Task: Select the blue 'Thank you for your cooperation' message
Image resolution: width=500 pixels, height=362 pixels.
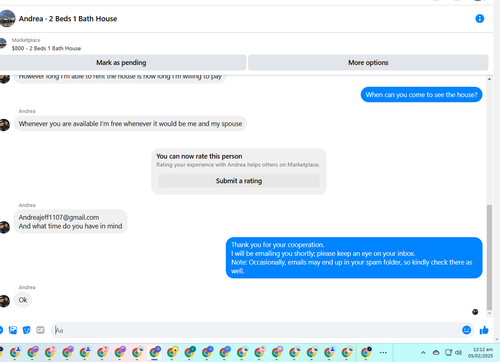Action: click(x=354, y=258)
